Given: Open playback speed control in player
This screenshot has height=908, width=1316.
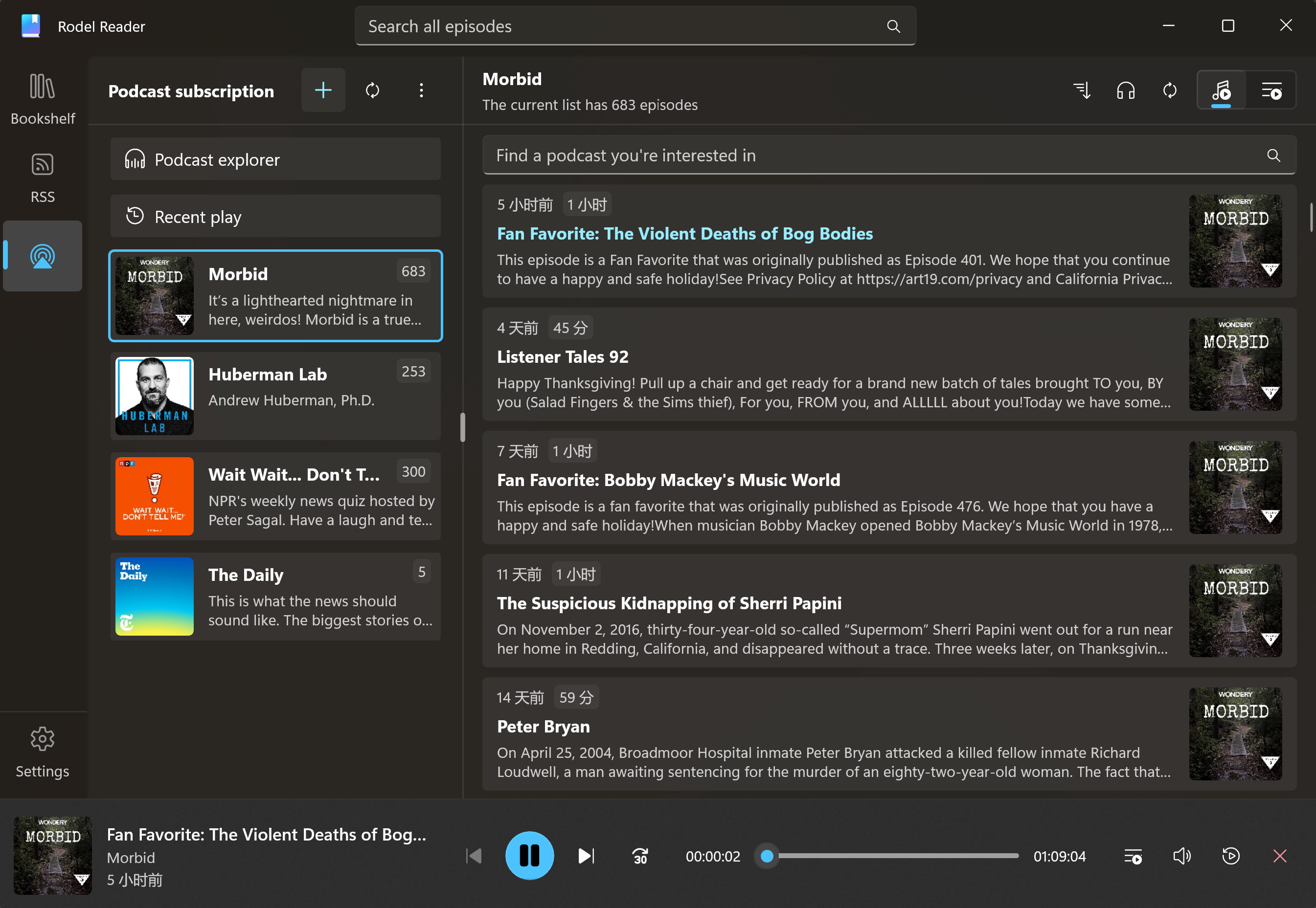Looking at the screenshot, I should point(1230,856).
